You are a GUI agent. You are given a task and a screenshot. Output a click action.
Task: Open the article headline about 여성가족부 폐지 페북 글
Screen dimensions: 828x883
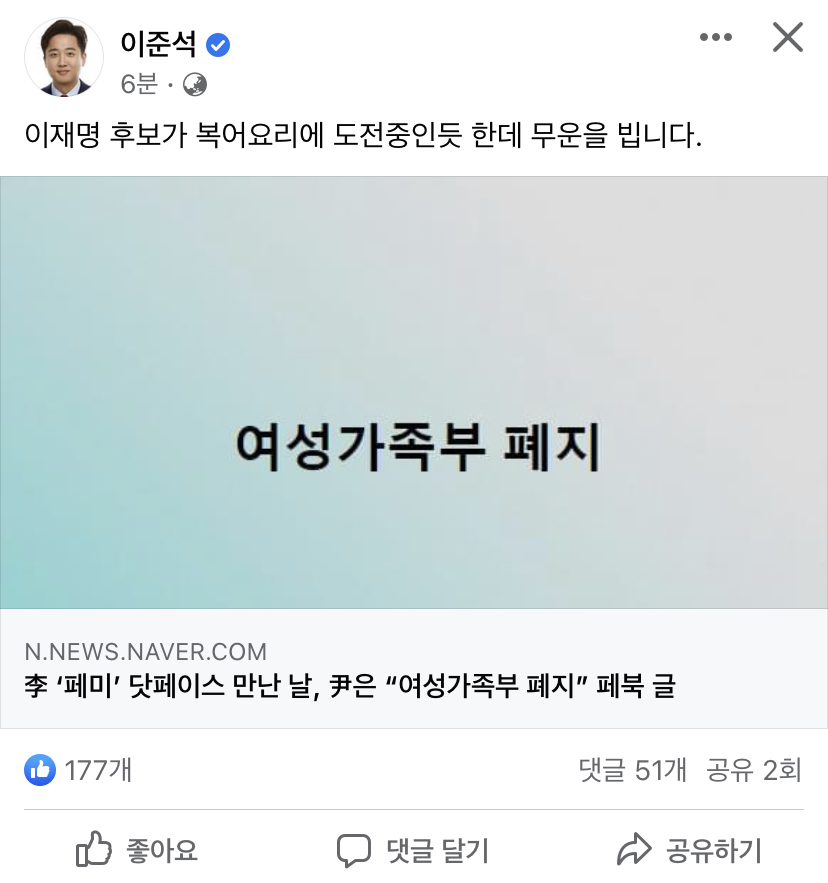click(x=350, y=685)
